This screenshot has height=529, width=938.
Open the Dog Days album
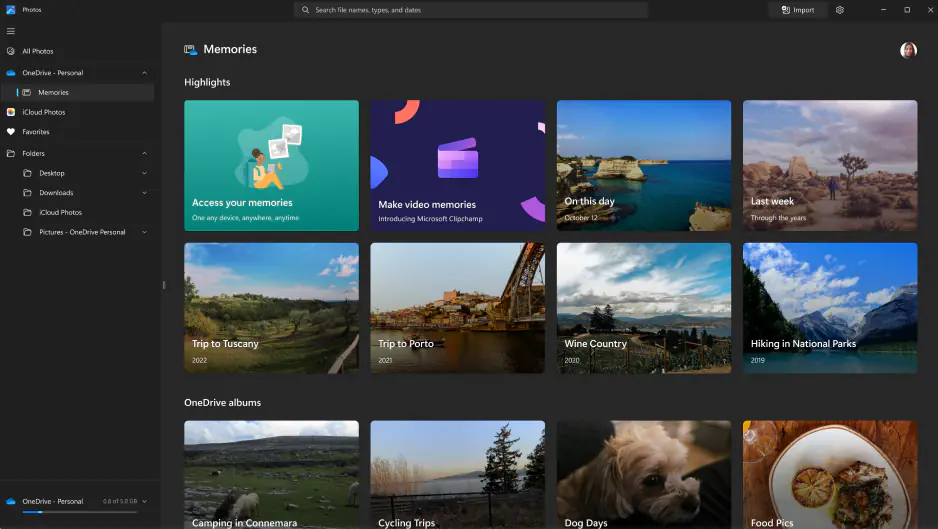(x=644, y=475)
